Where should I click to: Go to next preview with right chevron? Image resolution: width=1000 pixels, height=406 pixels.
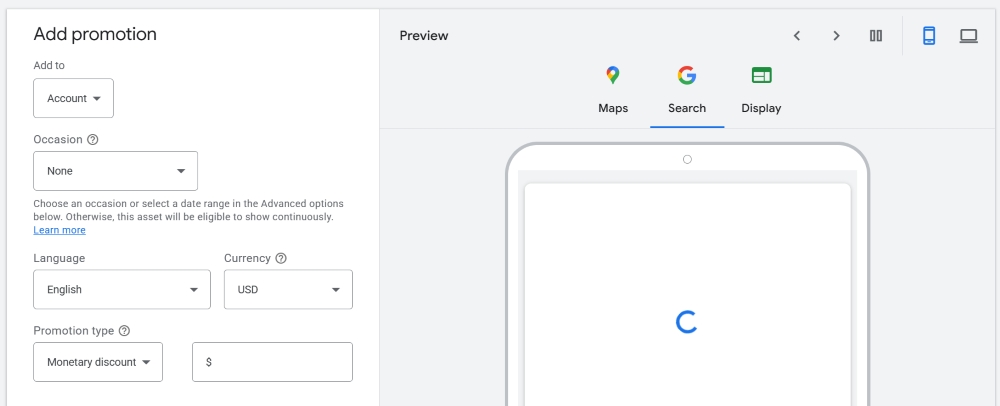(x=836, y=36)
